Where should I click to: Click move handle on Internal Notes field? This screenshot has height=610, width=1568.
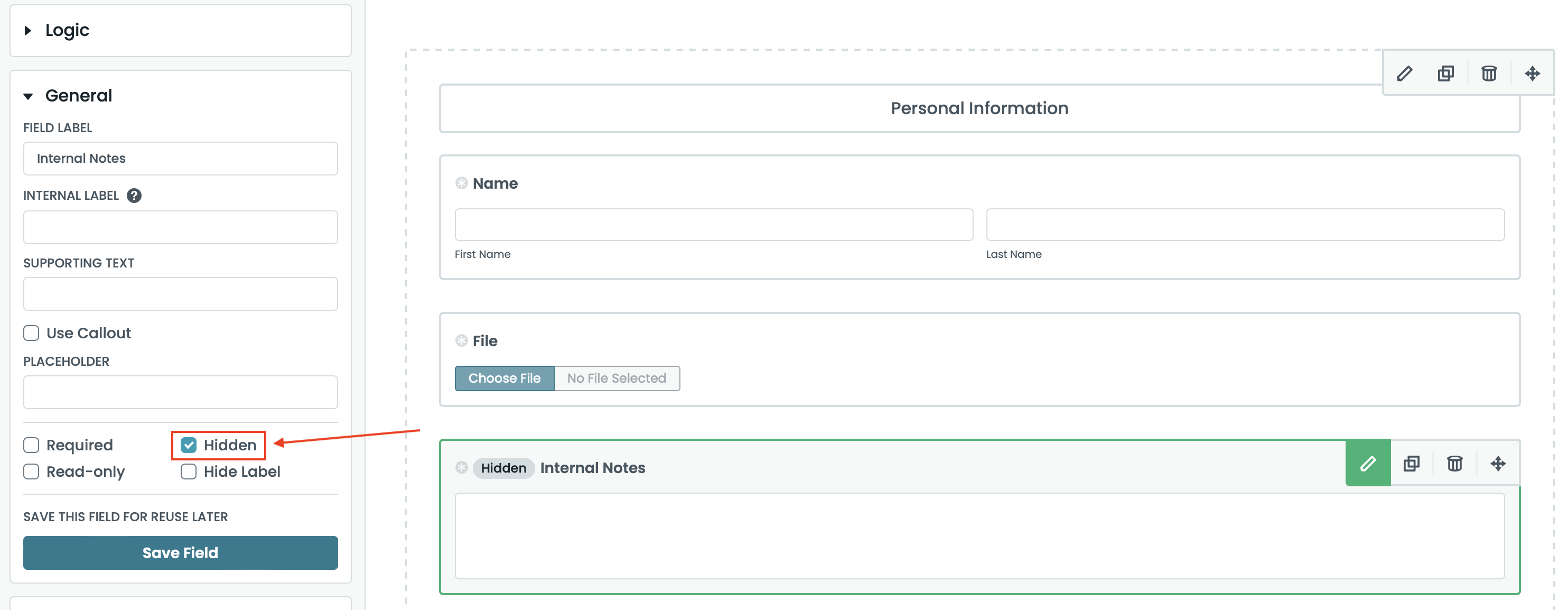pos(1498,463)
